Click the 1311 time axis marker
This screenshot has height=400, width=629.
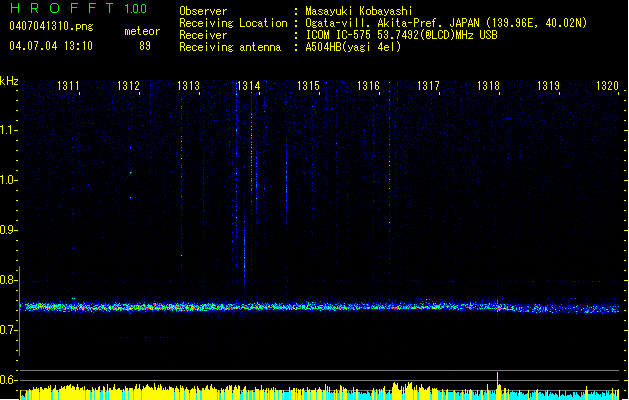(x=68, y=86)
